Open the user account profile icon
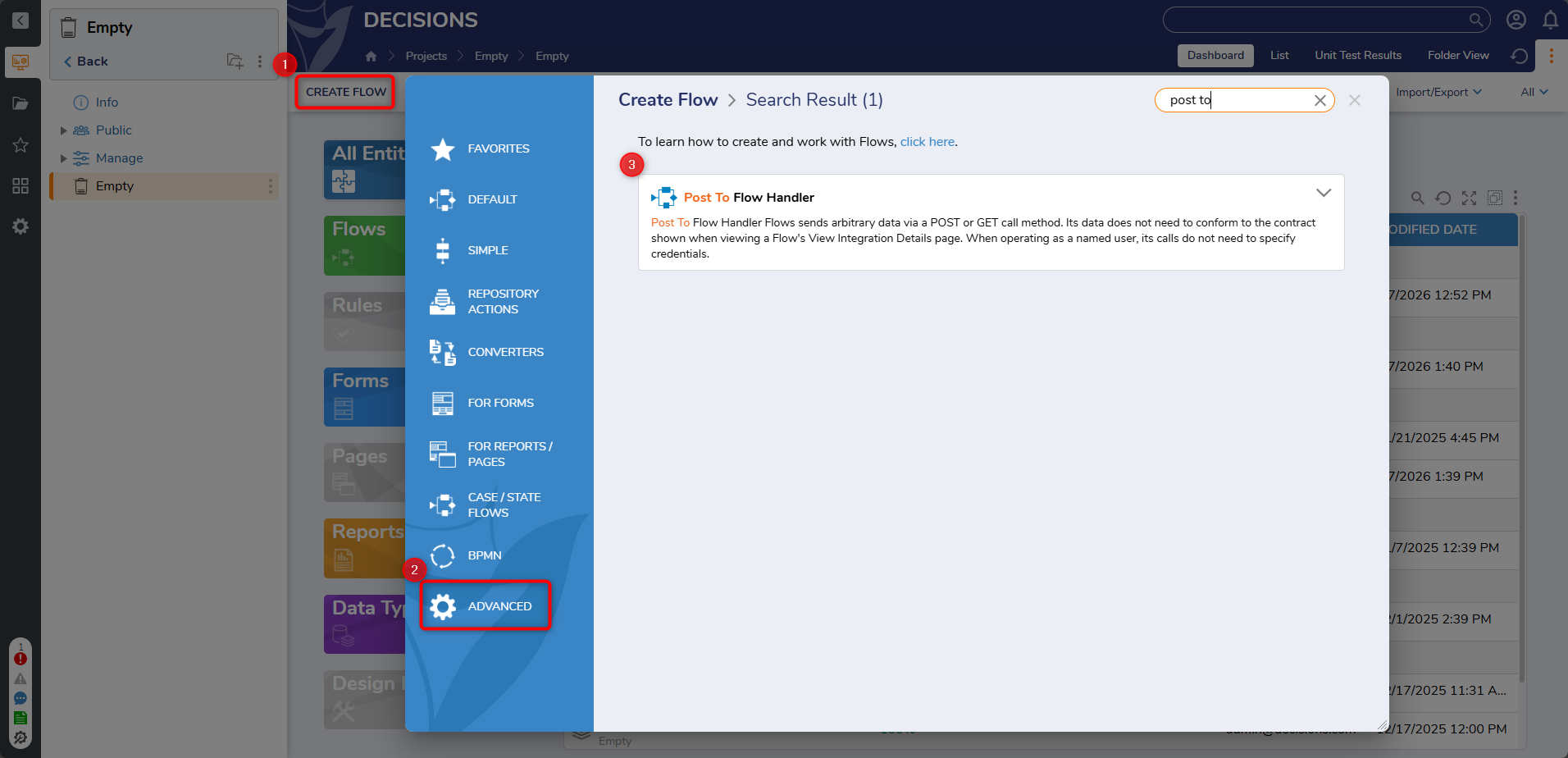1568x758 pixels. pyautogui.click(x=1516, y=20)
